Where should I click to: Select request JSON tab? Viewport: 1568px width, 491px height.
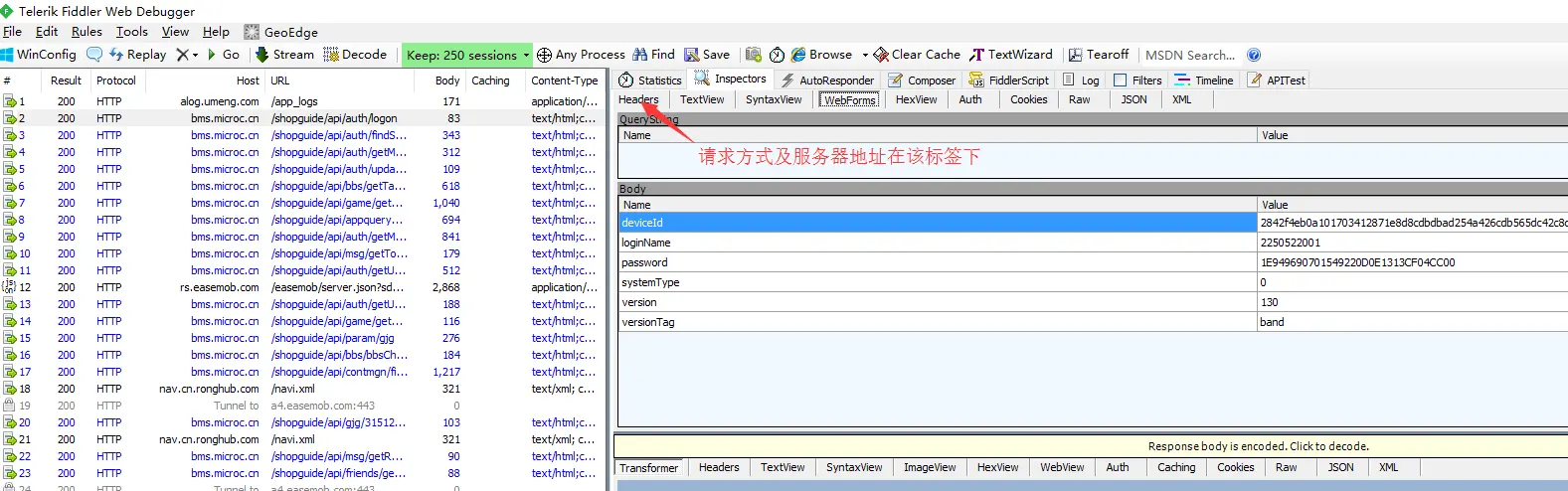(1134, 99)
